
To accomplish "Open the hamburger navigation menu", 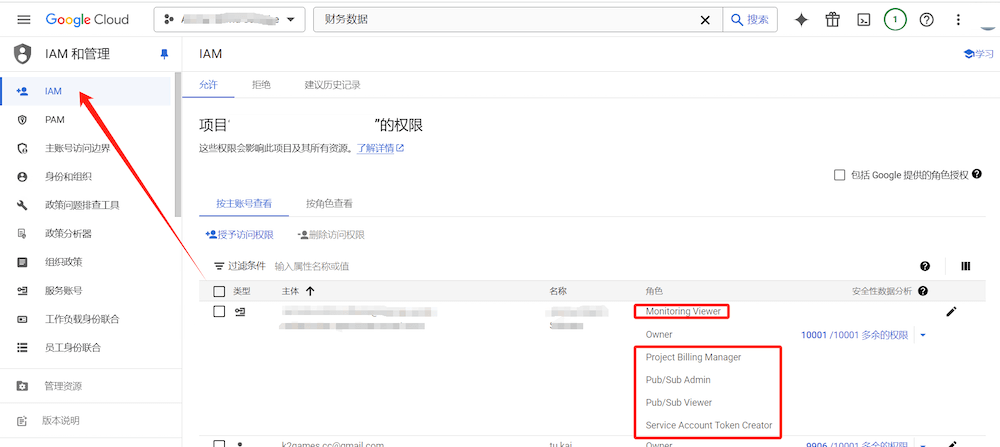I will point(23,20).
